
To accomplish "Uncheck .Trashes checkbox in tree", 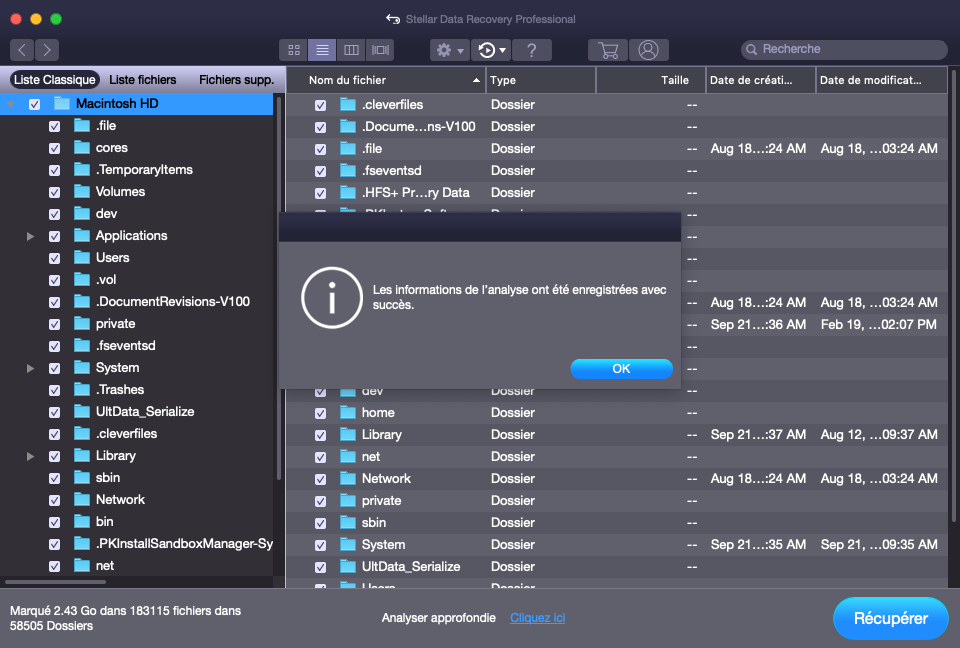I will pyautogui.click(x=54, y=390).
